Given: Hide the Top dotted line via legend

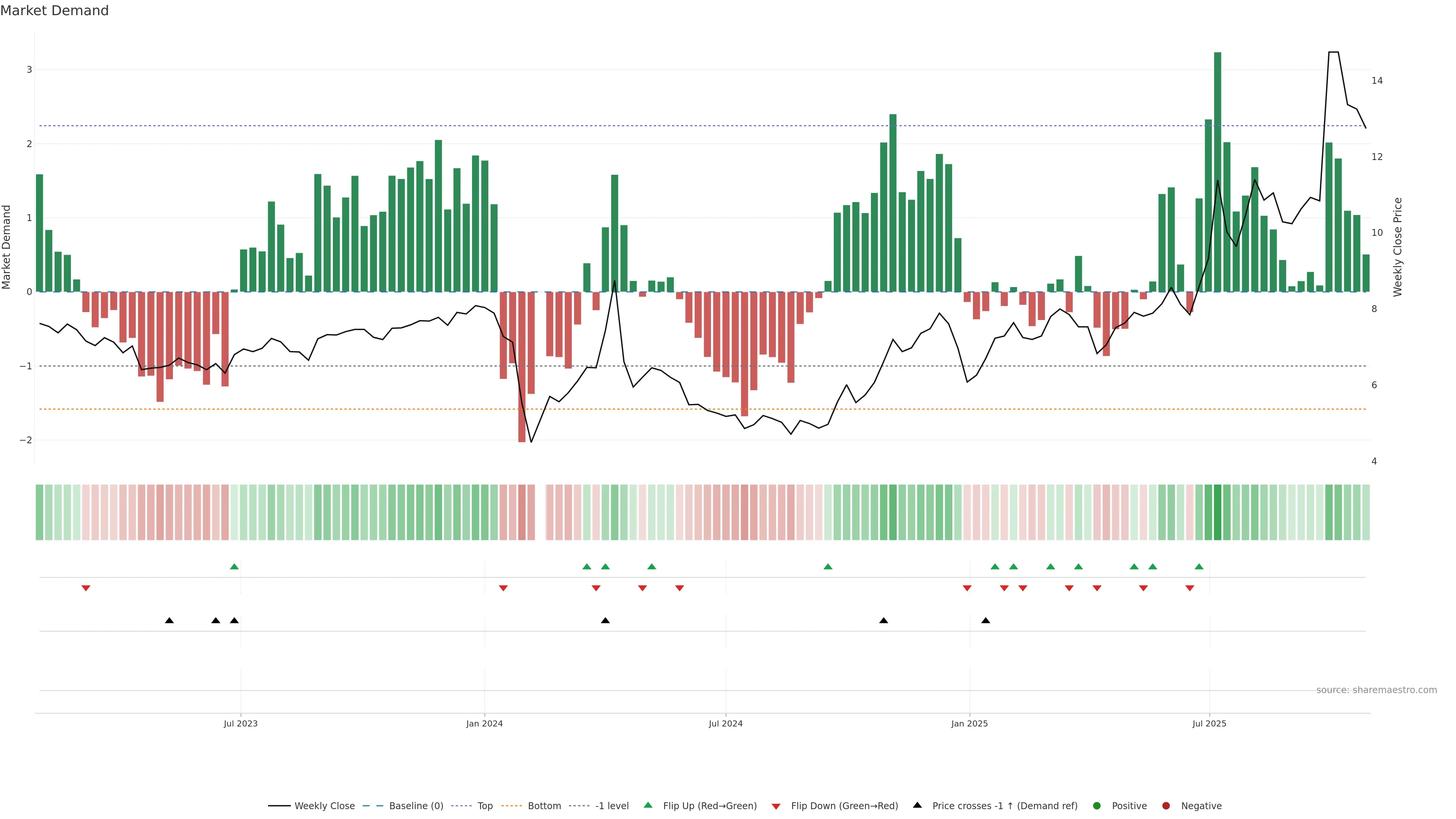Looking at the screenshot, I should 485,806.
